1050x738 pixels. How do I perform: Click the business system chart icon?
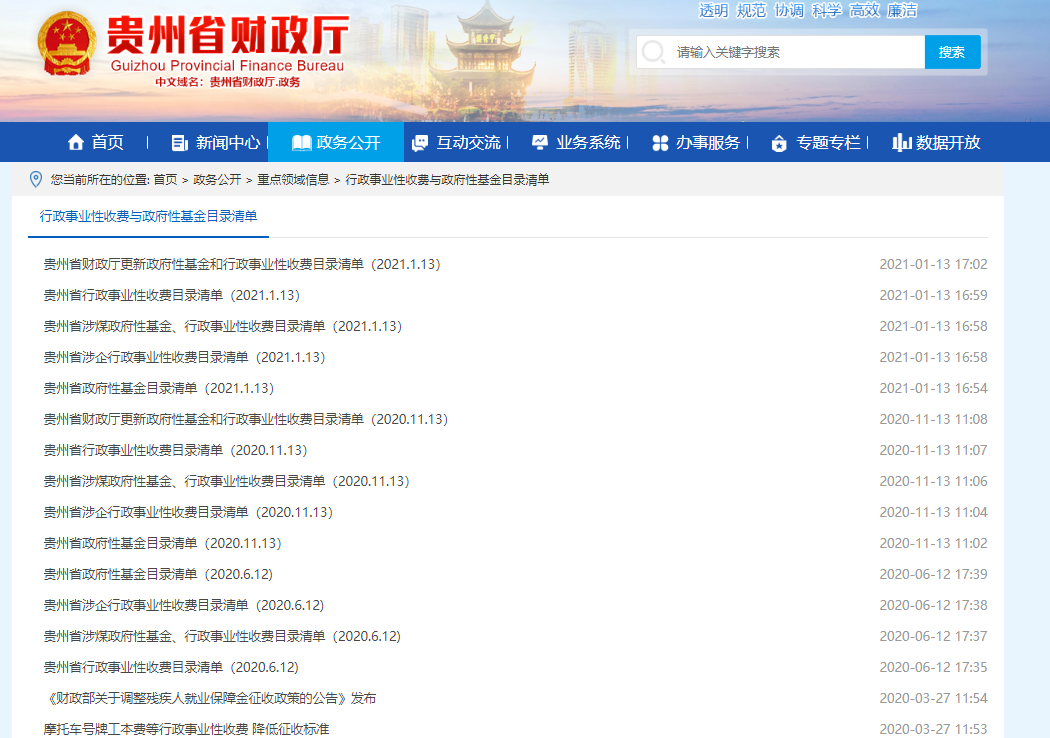pyautogui.click(x=540, y=143)
